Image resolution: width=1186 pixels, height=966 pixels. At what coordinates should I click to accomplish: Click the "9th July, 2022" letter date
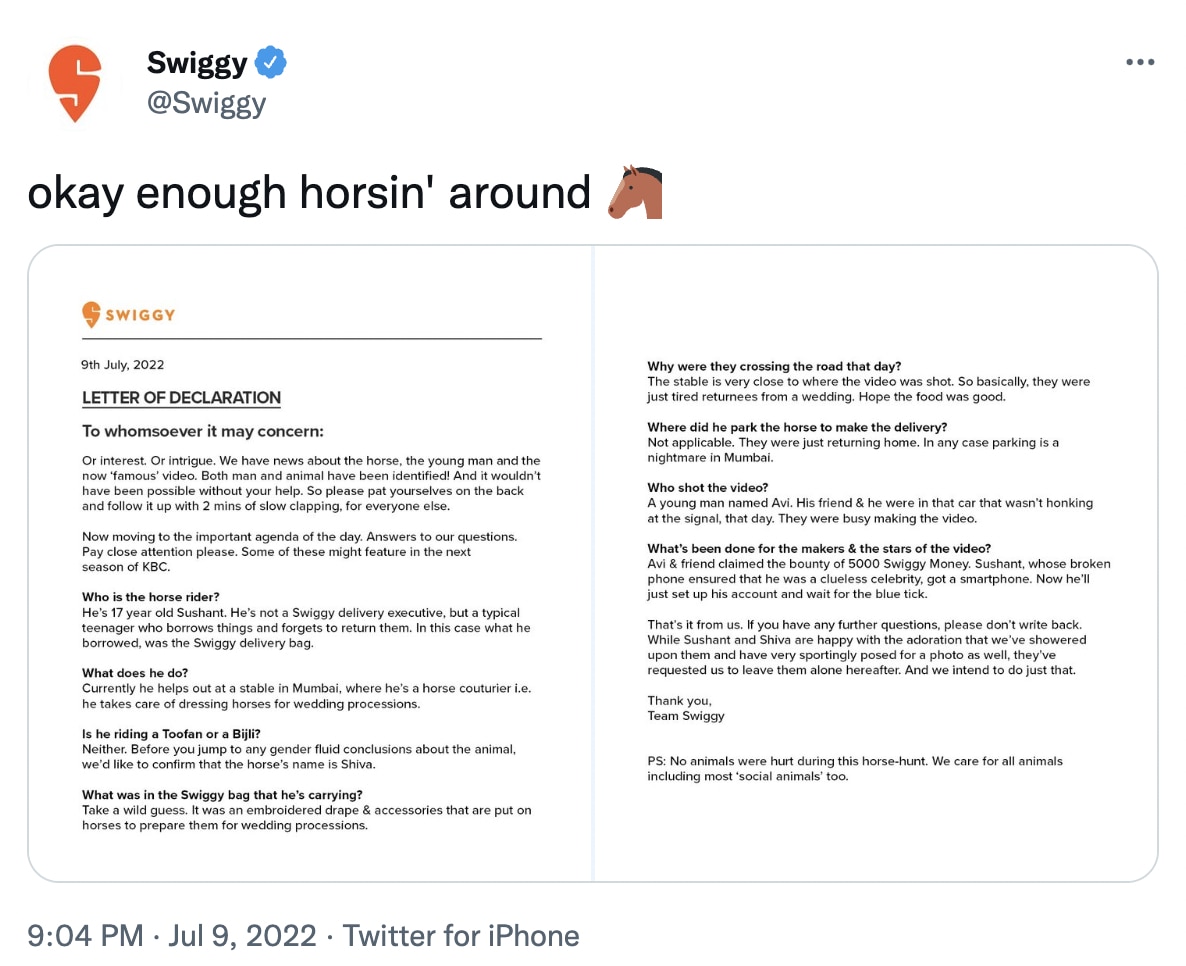click(x=123, y=365)
